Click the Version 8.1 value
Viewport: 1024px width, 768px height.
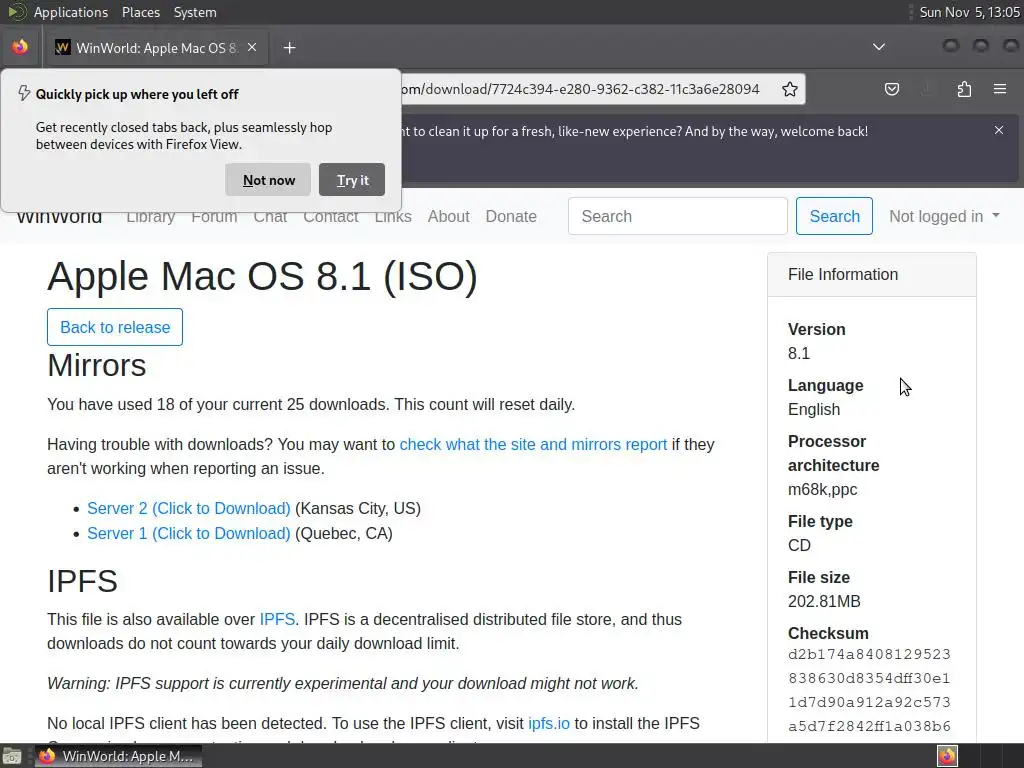(799, 353)
